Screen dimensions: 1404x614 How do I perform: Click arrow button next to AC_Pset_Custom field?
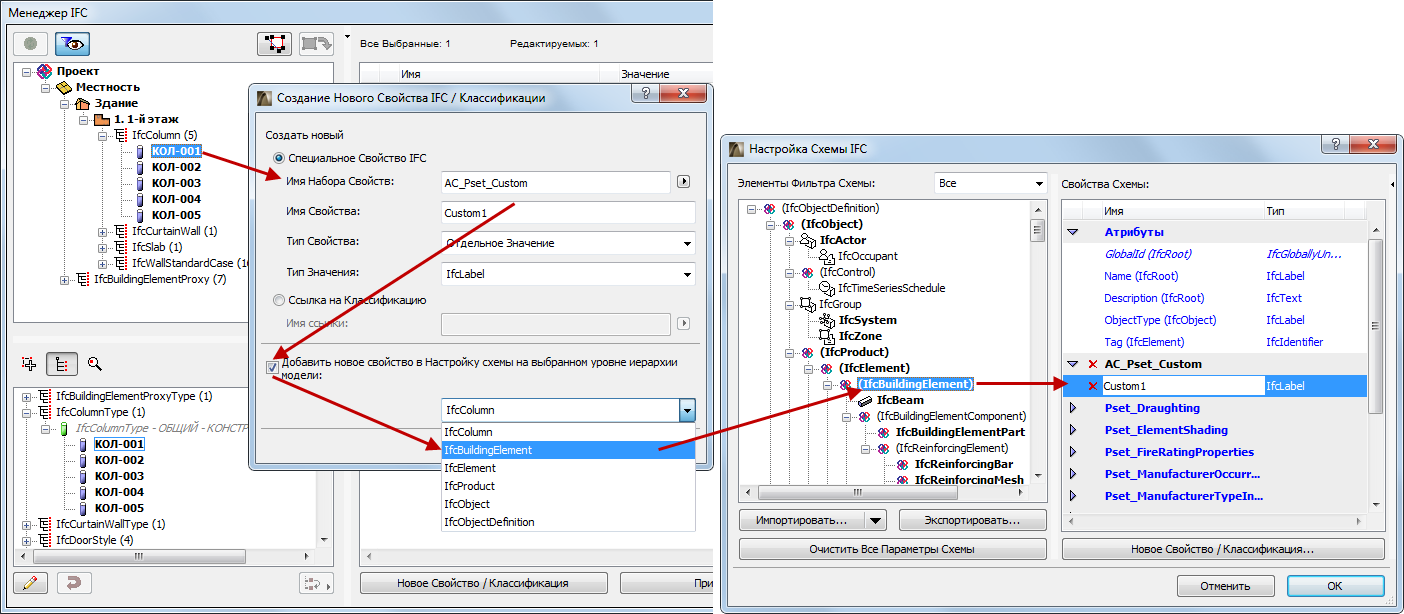[684, 182]
